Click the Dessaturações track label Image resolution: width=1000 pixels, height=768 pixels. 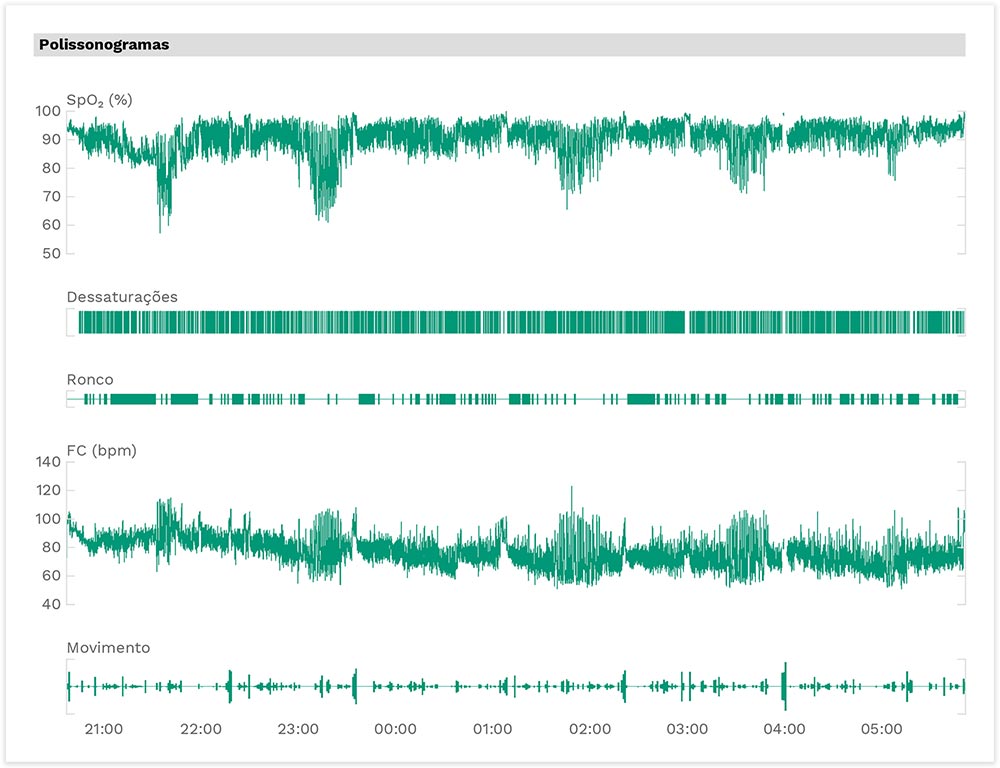122,297
